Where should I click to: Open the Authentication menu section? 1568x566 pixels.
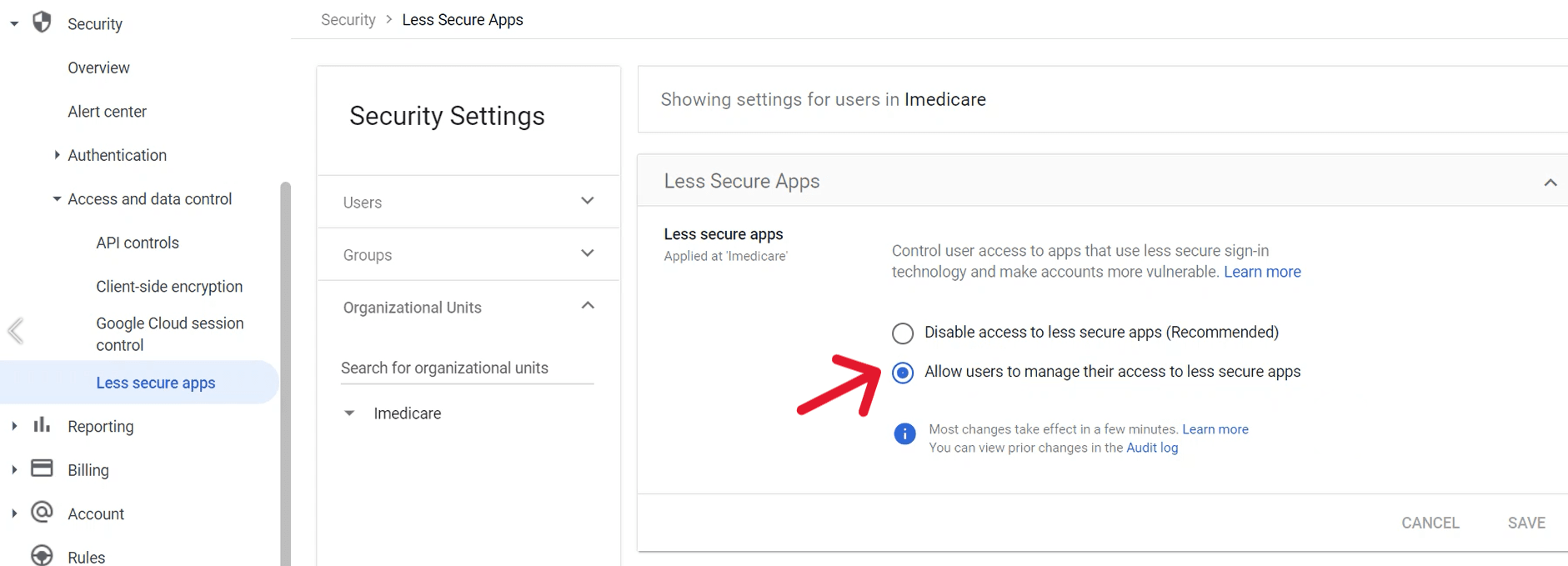click(x=117, y=155)
